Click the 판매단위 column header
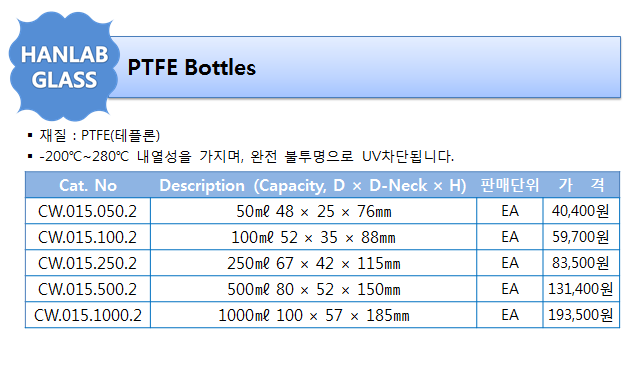Viewport: 642px width, 370px height. click(510, 185)
